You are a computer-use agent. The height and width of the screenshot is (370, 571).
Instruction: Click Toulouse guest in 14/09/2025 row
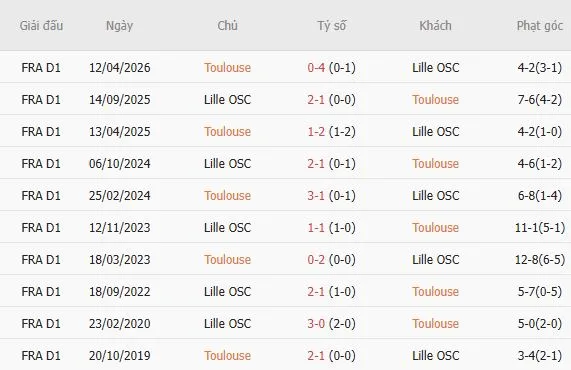(436, 100)
